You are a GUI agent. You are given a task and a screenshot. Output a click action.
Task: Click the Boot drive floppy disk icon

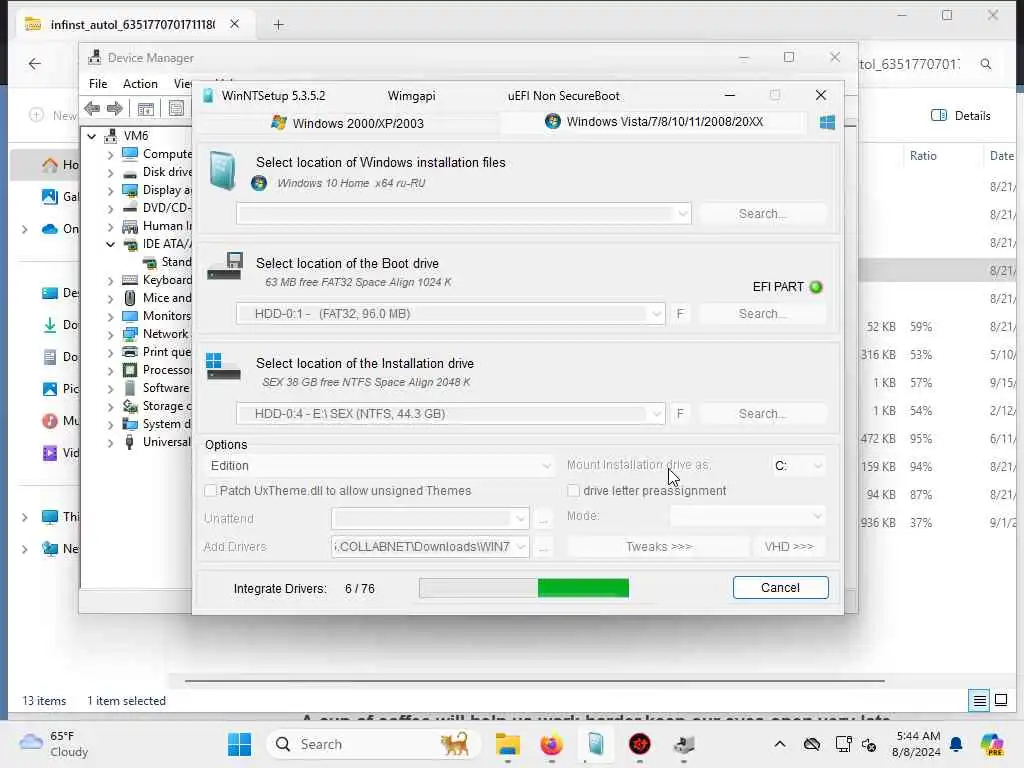click(x=225, y=266)
